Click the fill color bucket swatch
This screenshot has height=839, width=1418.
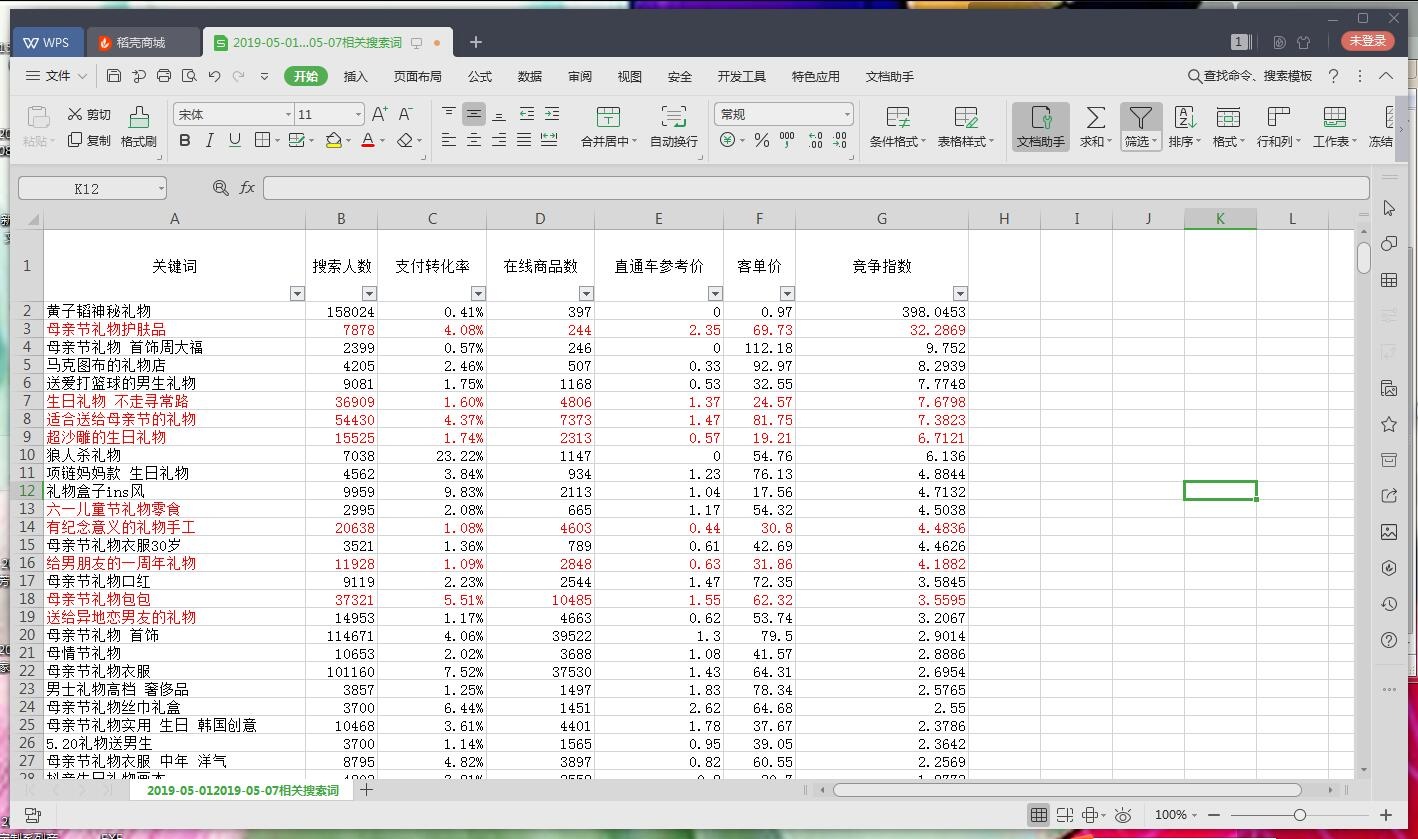[333, 141]
